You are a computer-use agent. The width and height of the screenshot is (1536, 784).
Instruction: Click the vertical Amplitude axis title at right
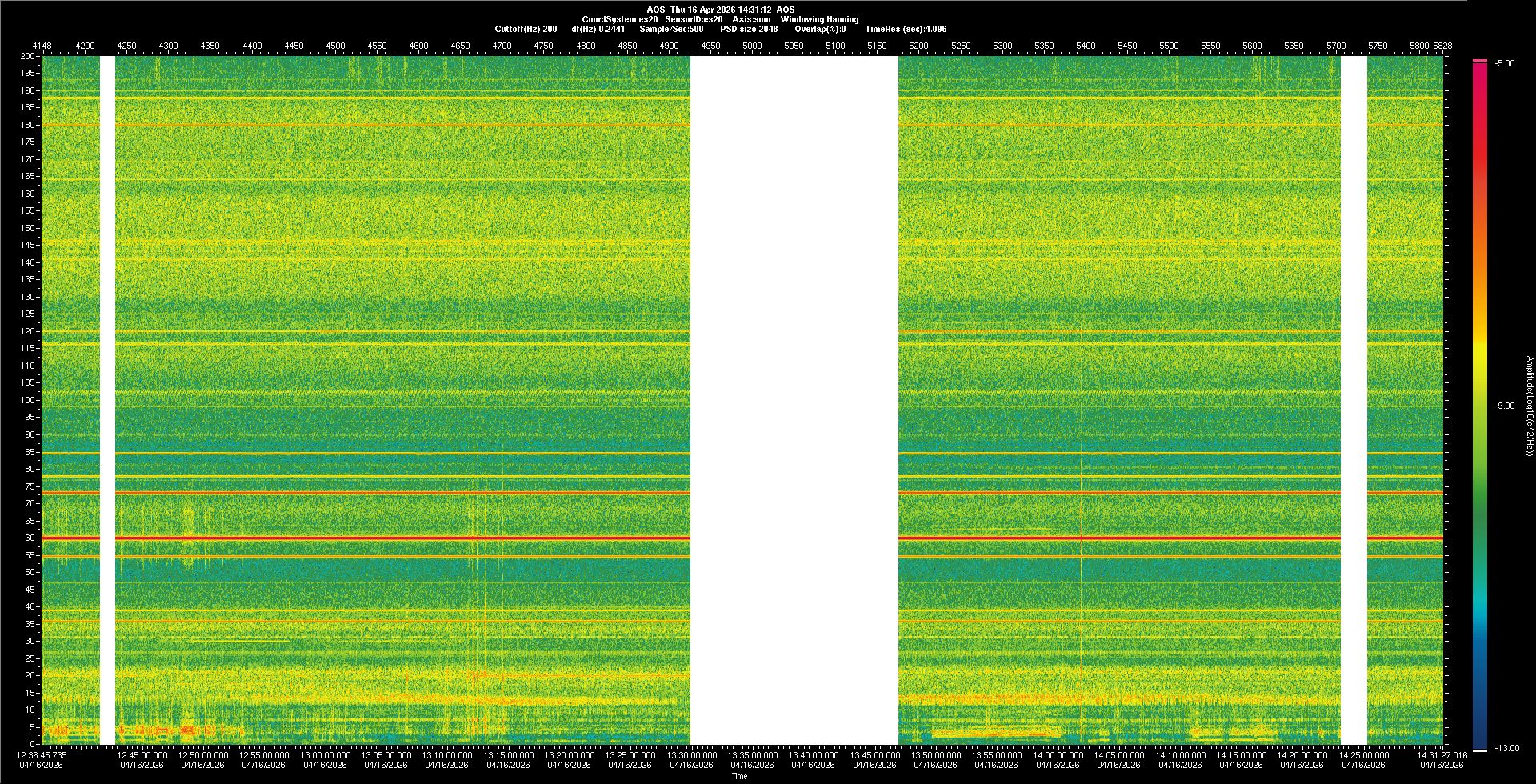point(1529,406)
